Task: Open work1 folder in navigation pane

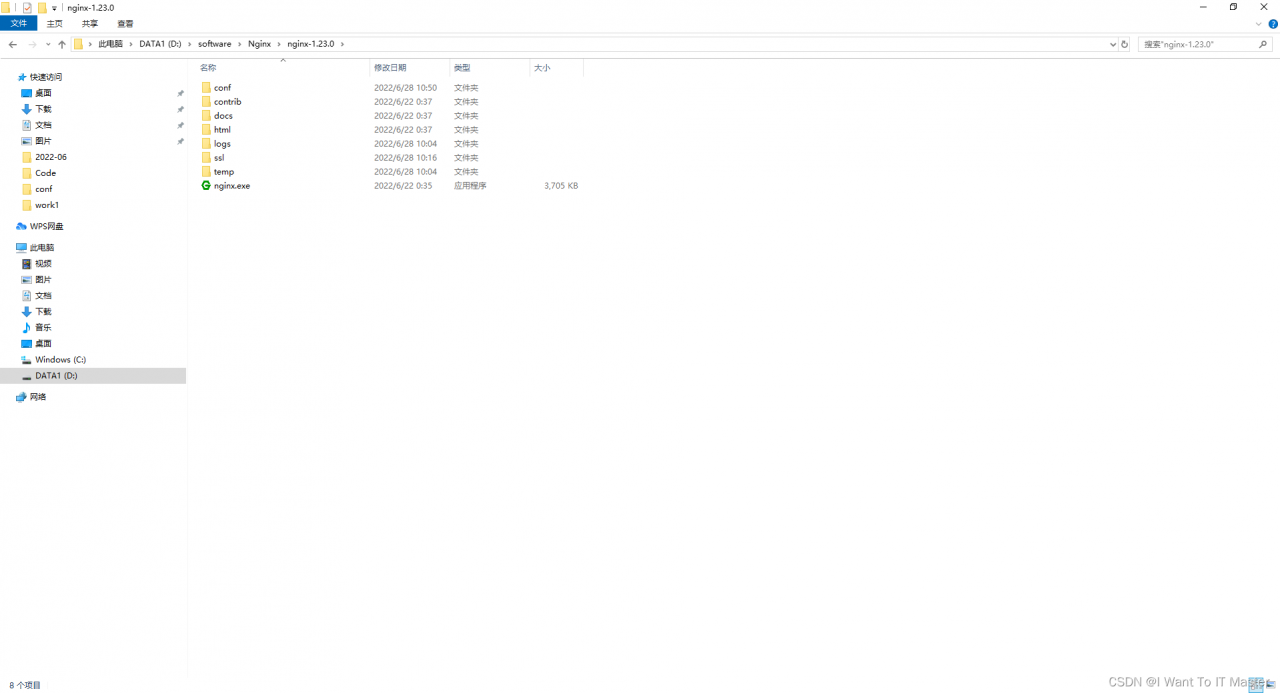Action: pos(46,205)
